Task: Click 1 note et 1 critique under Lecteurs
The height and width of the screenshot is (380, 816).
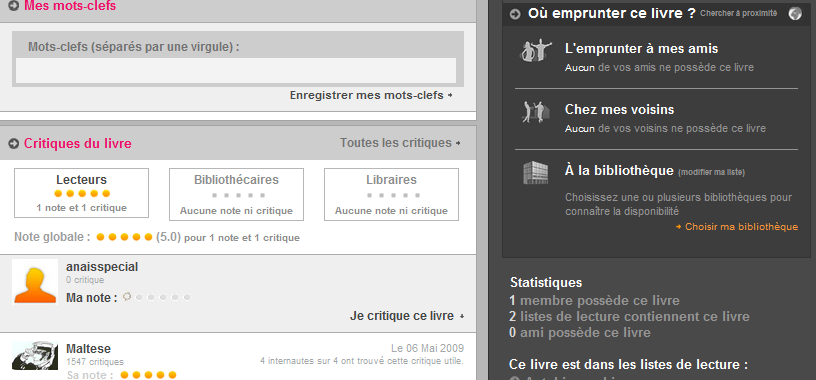Action: coord(81,208)
